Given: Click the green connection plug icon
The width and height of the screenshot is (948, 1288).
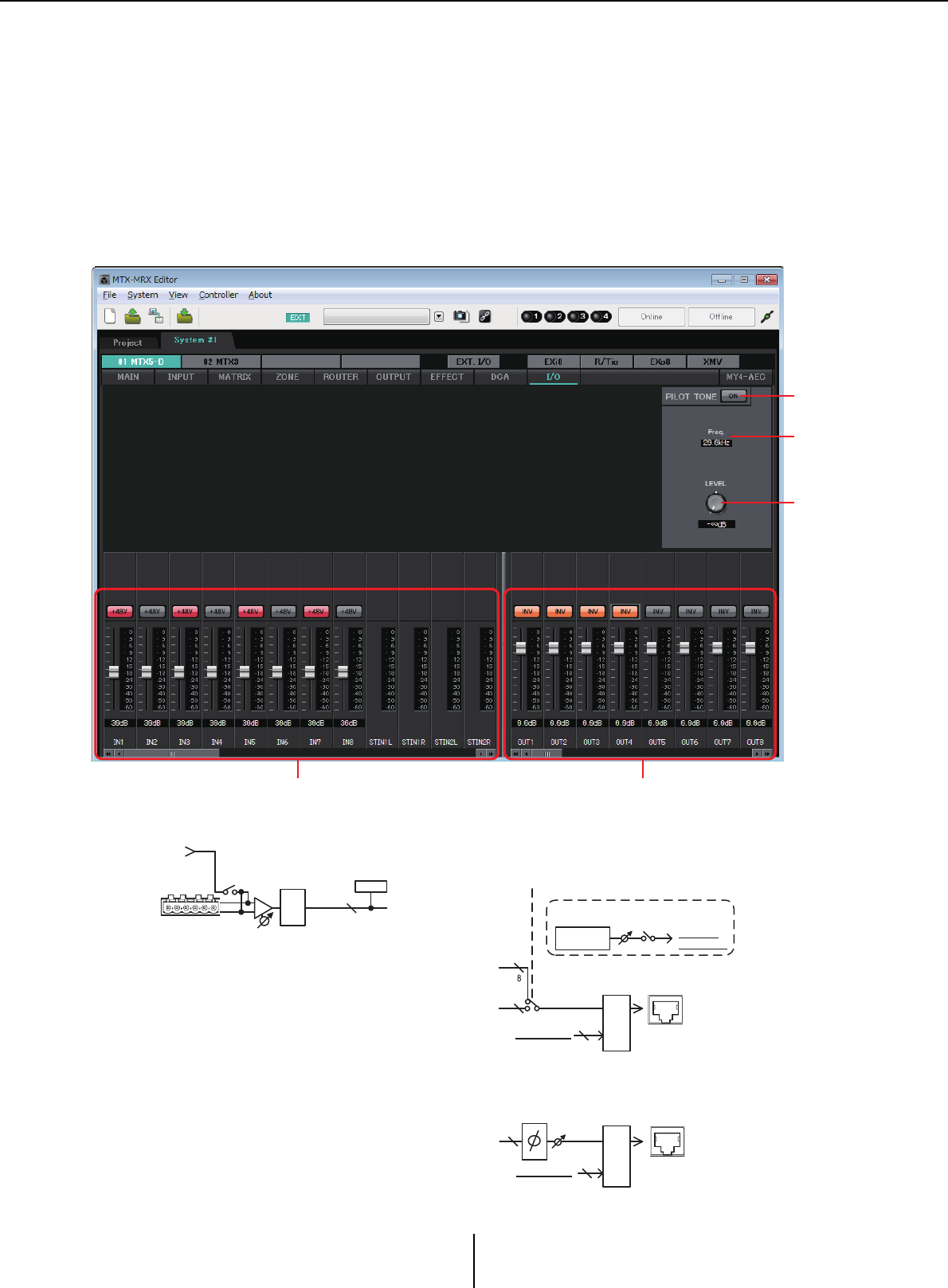Looking at the screenshot, I should [x=767, y=316].
